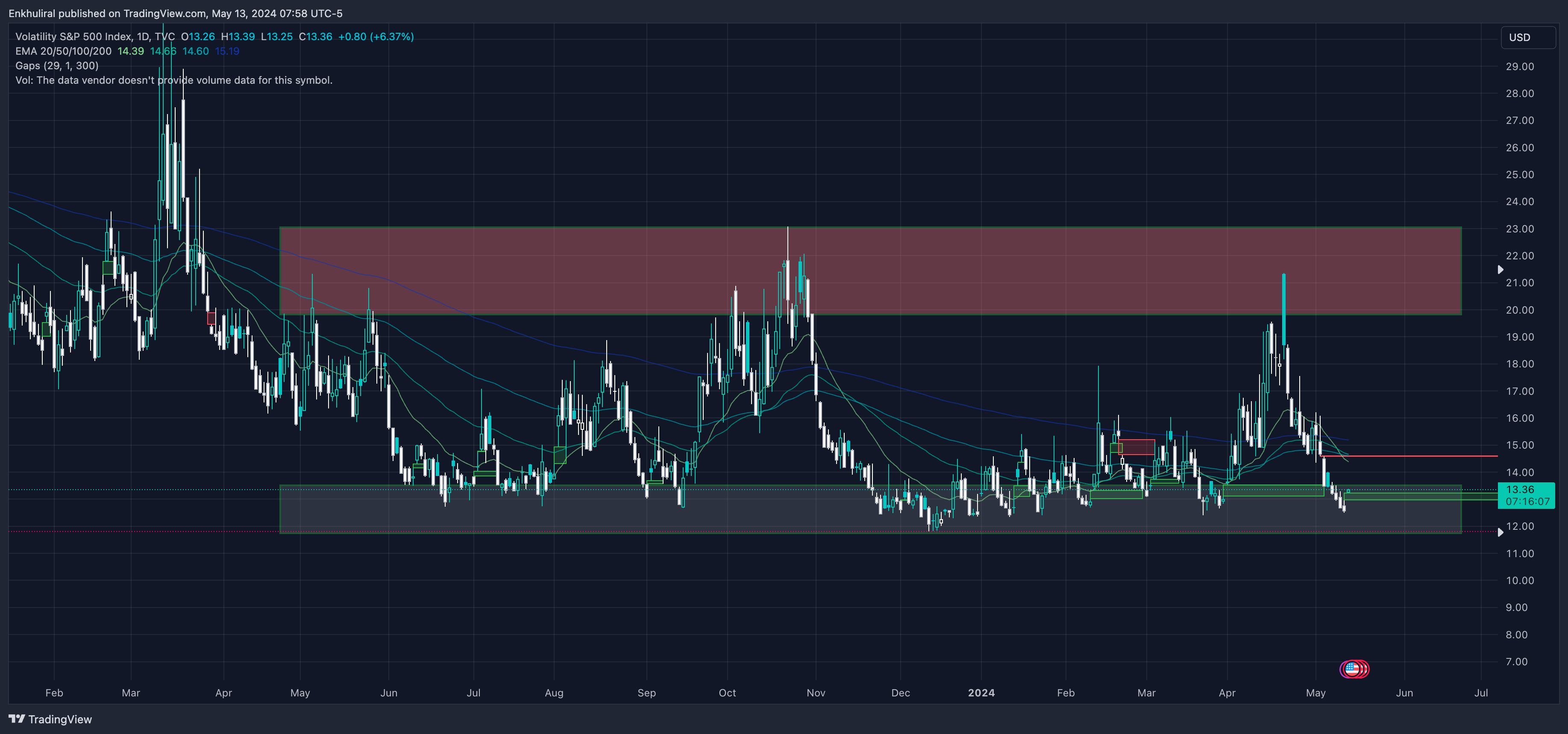
Task: Open the USD currency selector
Action: 1526,37
